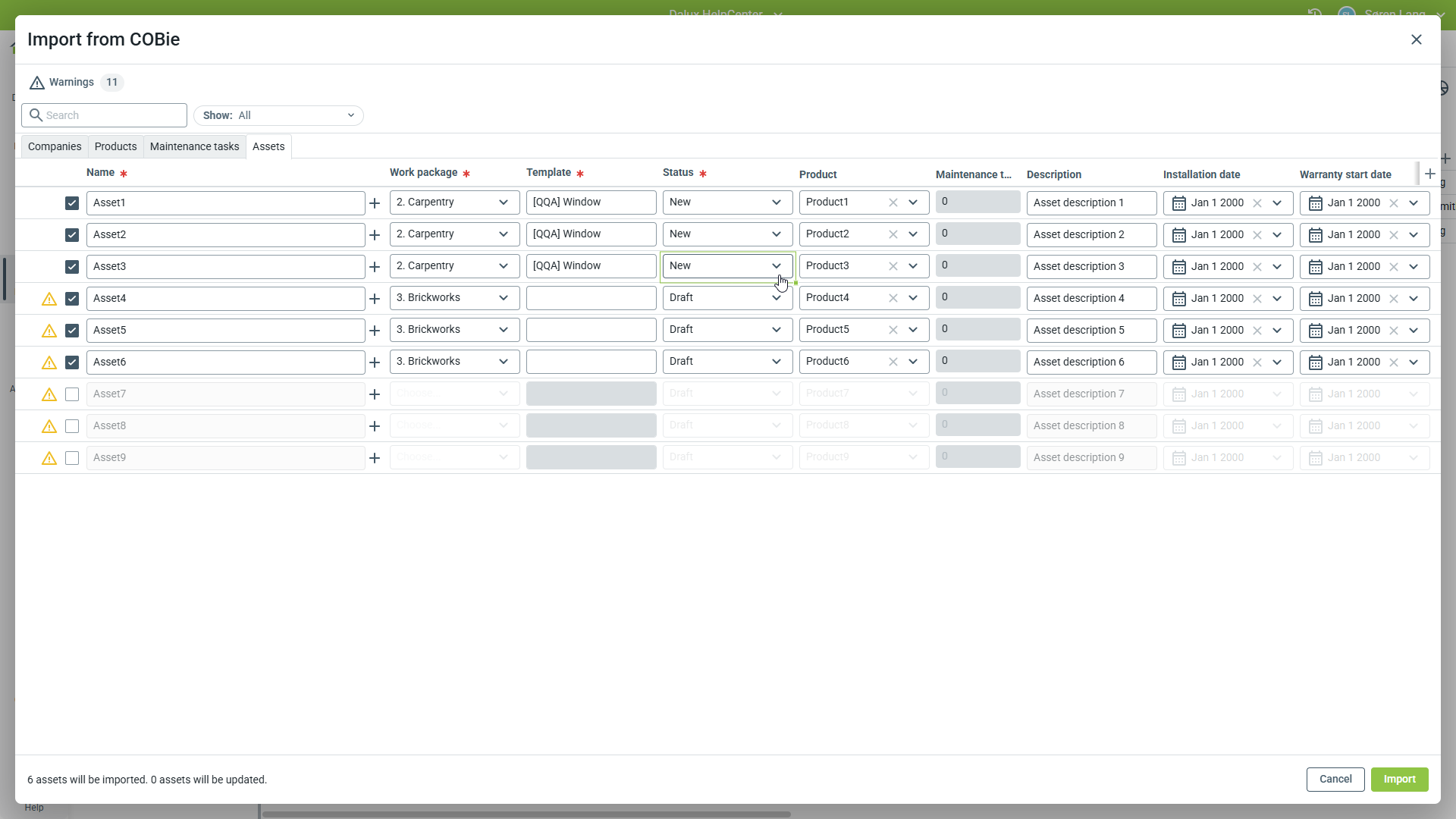The width and height of the screenshot is (1456, 819).
Task: Switch to the Products tab
Action: (115, 146)
